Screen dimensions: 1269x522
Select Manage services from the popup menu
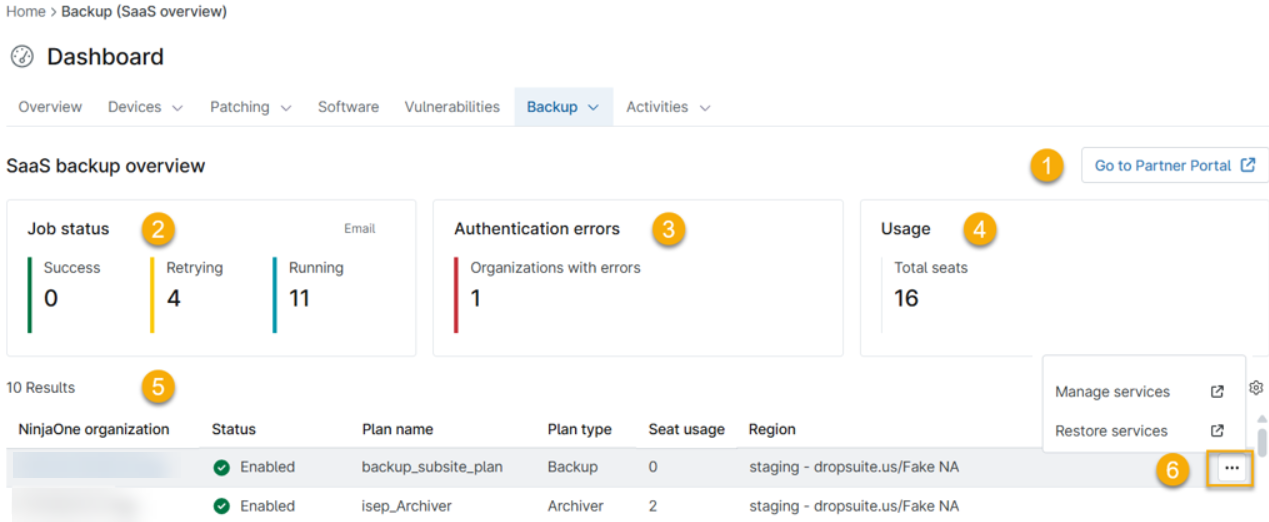click(1112, 392)
